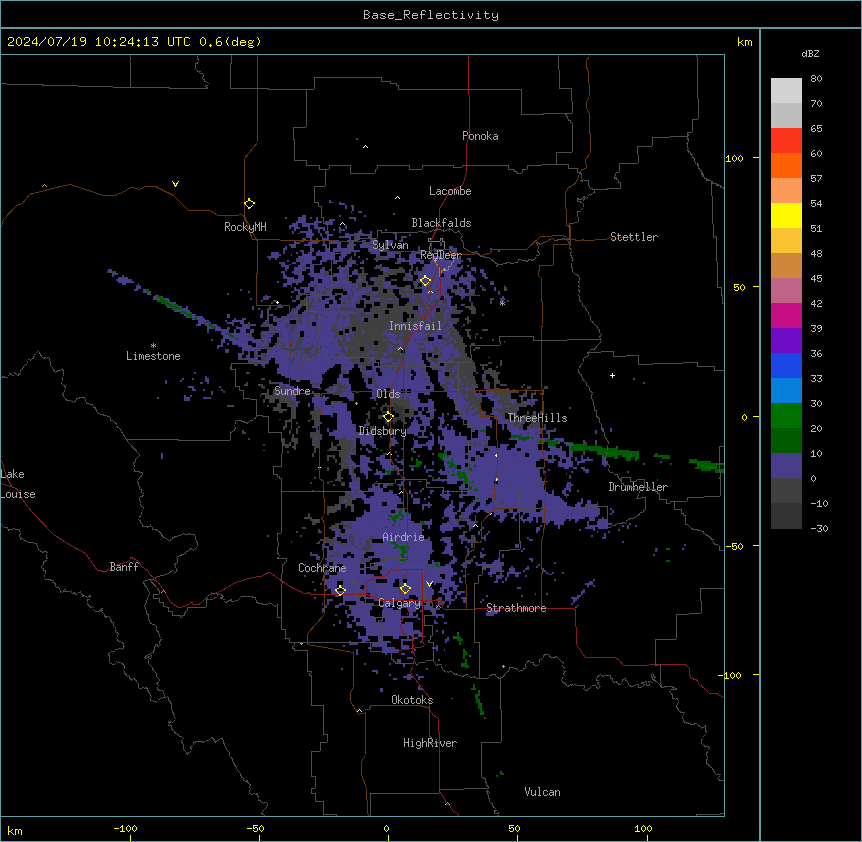Click the yellow diamond marker above Calgary label
This screenshot has width=862, height=842.
(x=405, y=589)
